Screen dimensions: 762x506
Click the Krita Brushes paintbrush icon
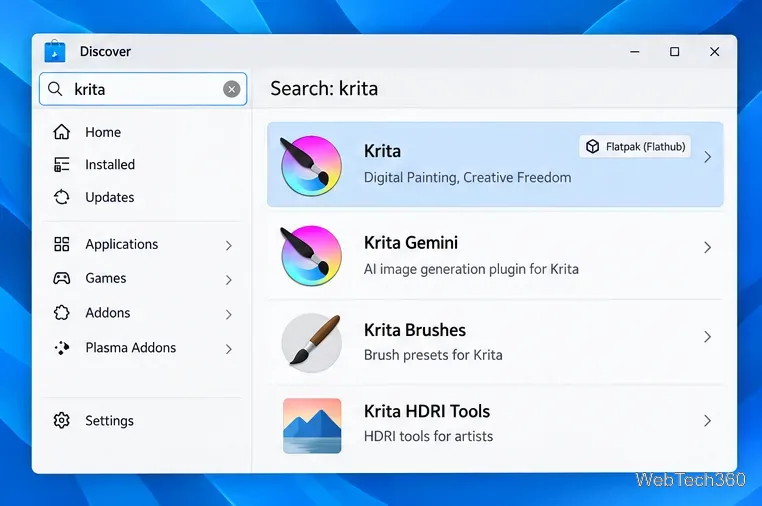[x=311, y=343]
